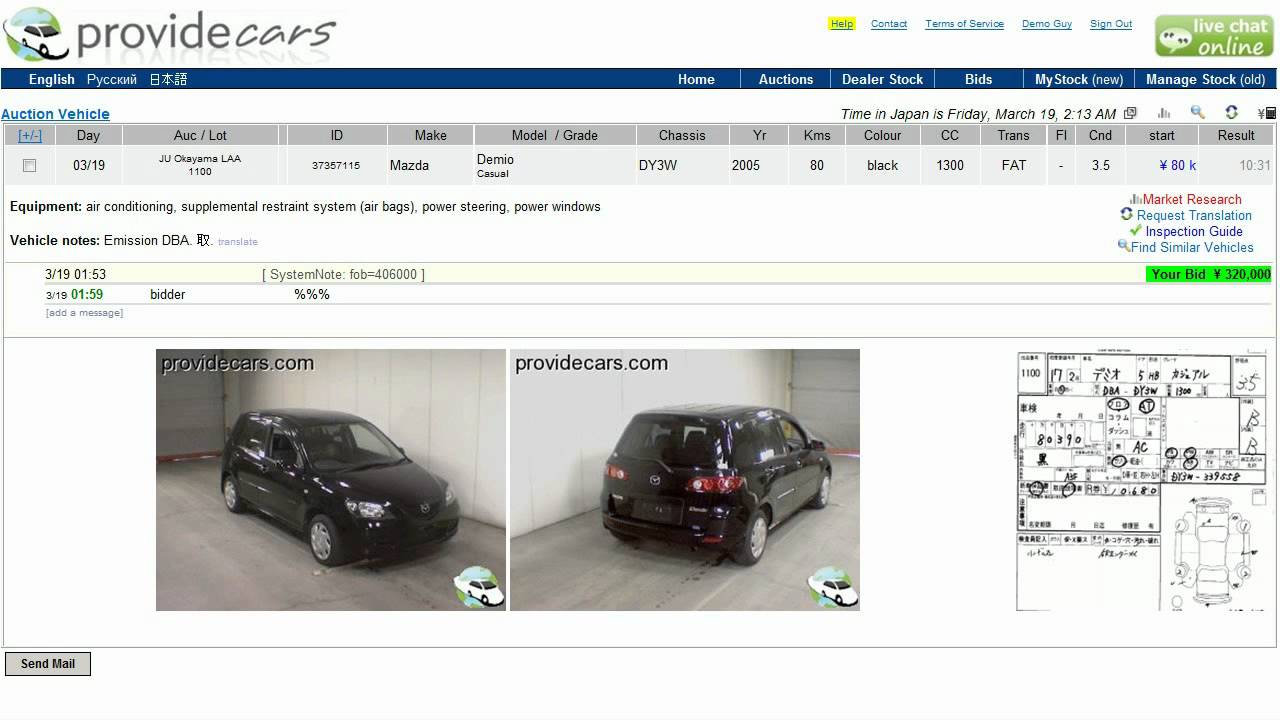This screenshot has width=1280, height=720.
Task: Click the SystemNote fob=406000 entry
Action: tap(343, 274)
